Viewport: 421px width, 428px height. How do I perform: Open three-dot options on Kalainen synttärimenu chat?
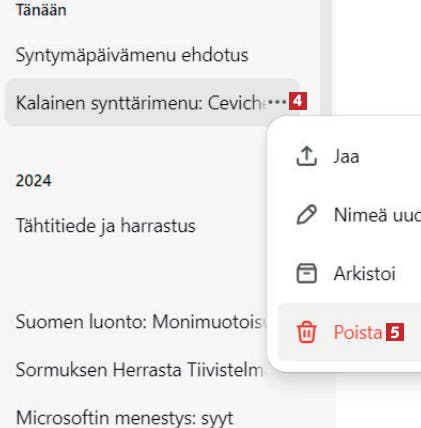pos(277,102)
